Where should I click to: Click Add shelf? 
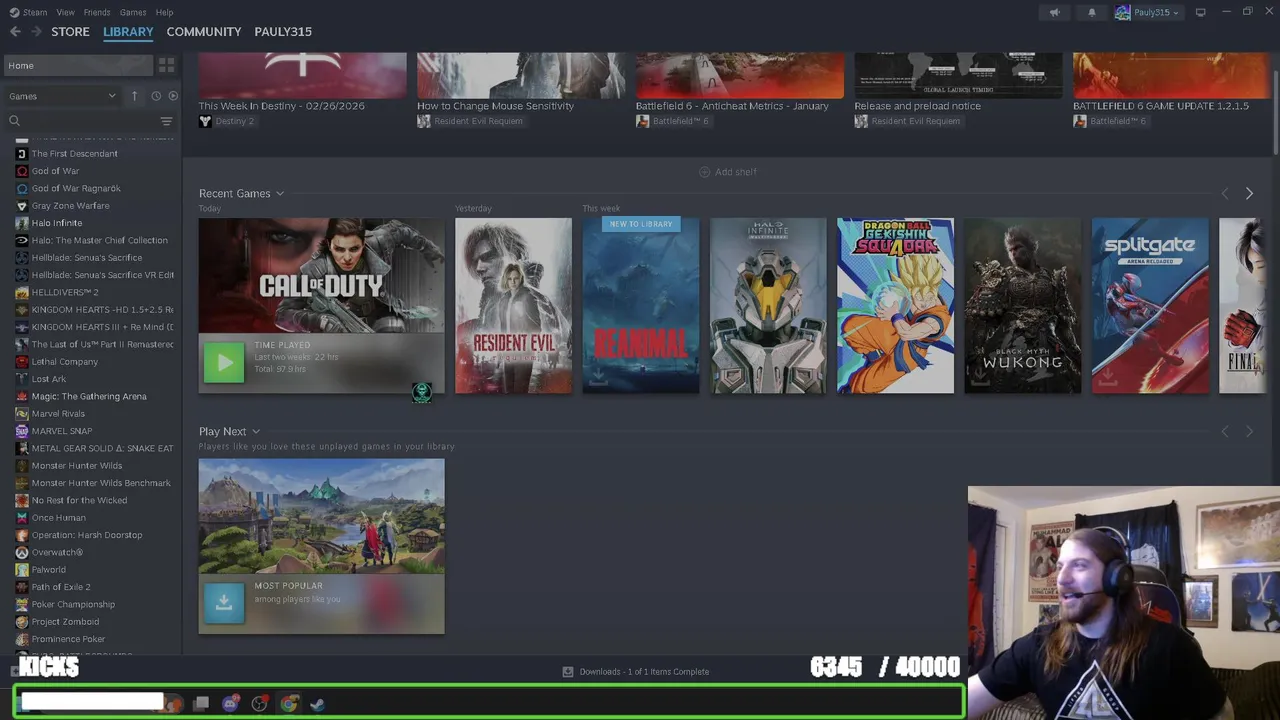[727, 172]
